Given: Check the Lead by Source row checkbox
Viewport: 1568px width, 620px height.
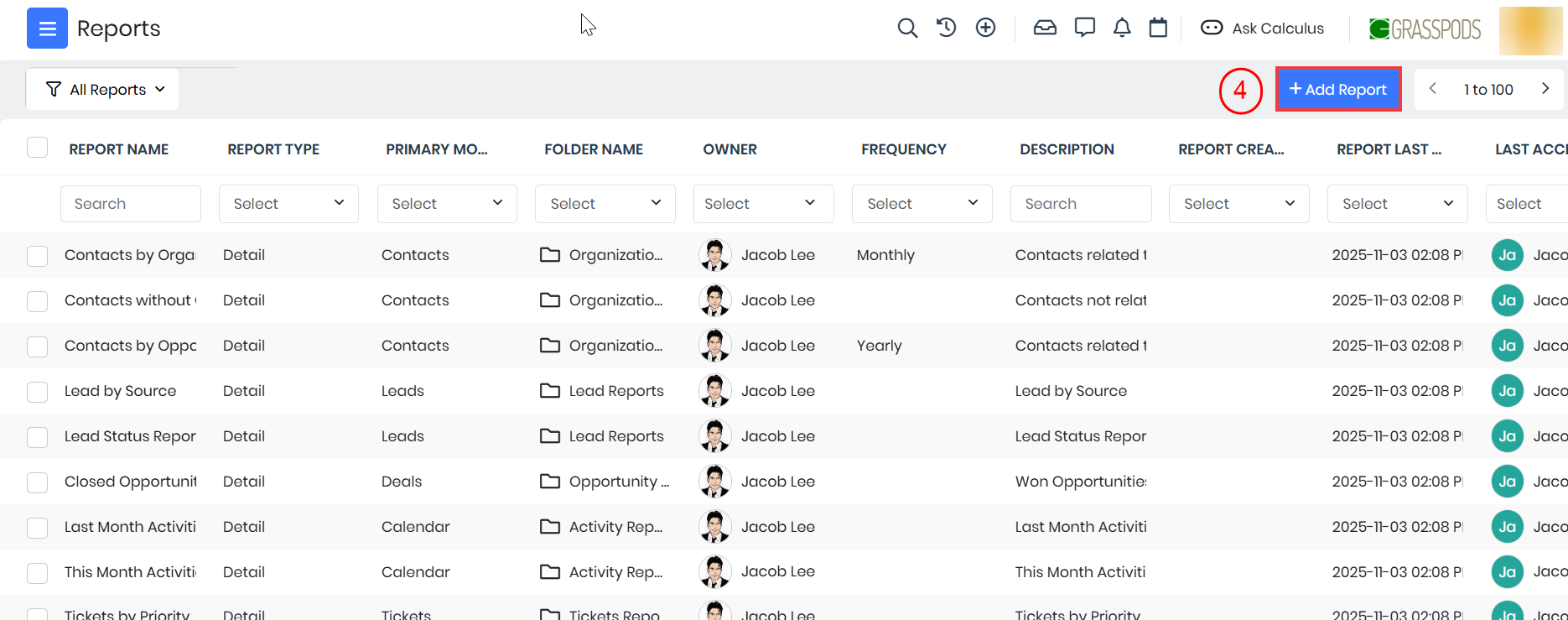Looking at the screenshot, I should pyautogui.click(x=37, y=392).
